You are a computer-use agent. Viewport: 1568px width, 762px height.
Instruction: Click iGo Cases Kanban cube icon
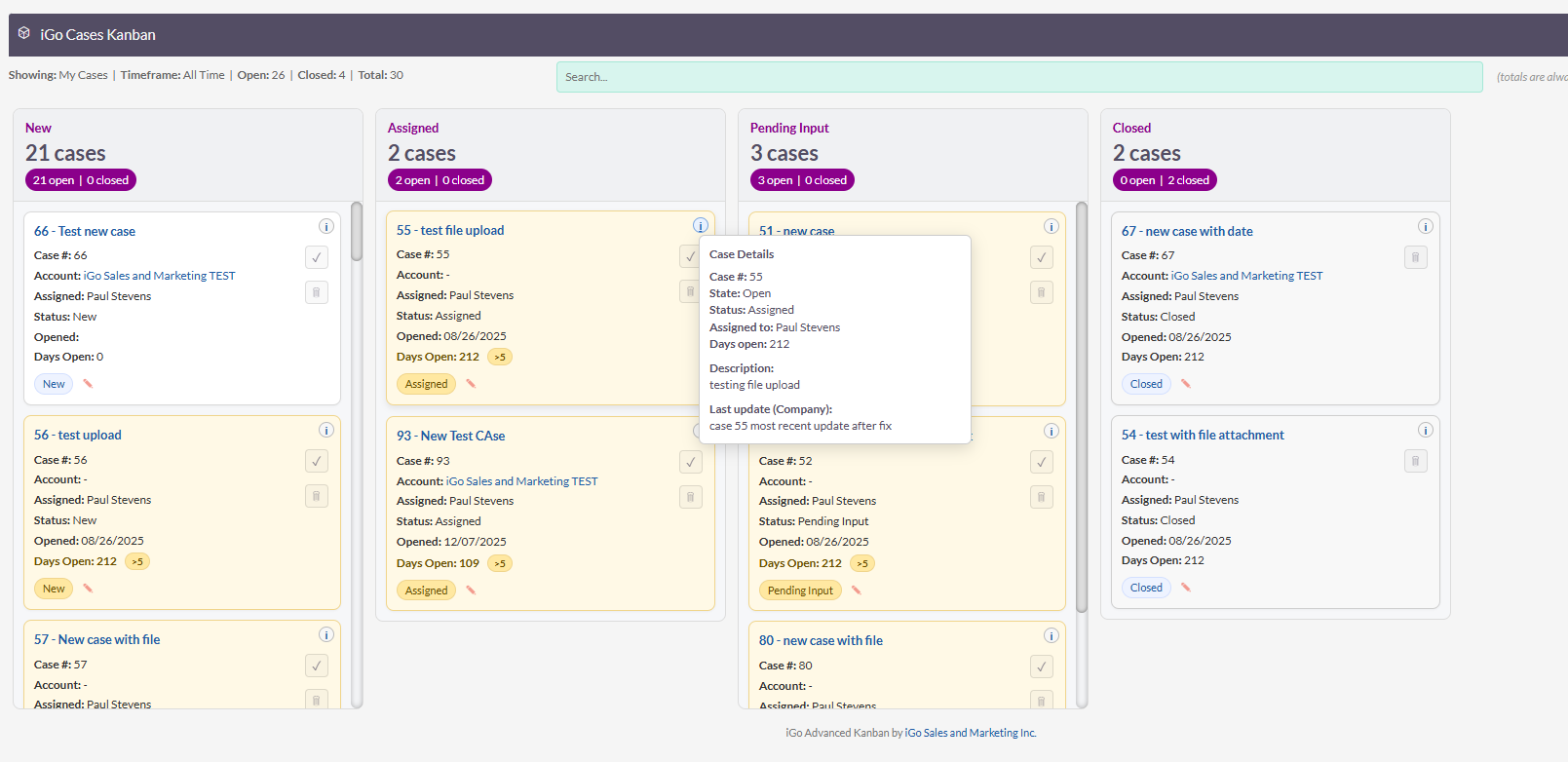tap(24, 33)
